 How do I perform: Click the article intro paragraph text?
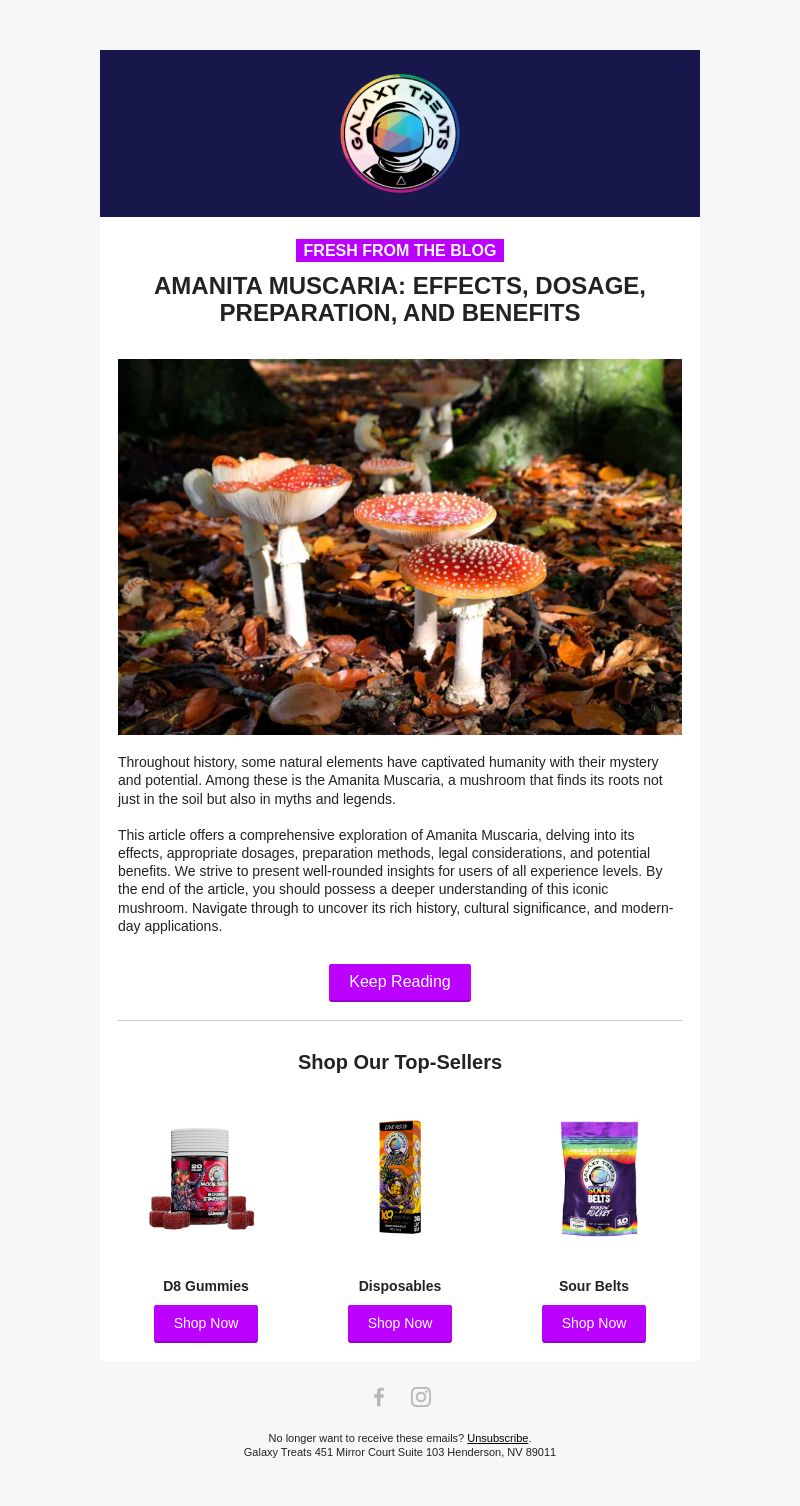click(391, 780)
